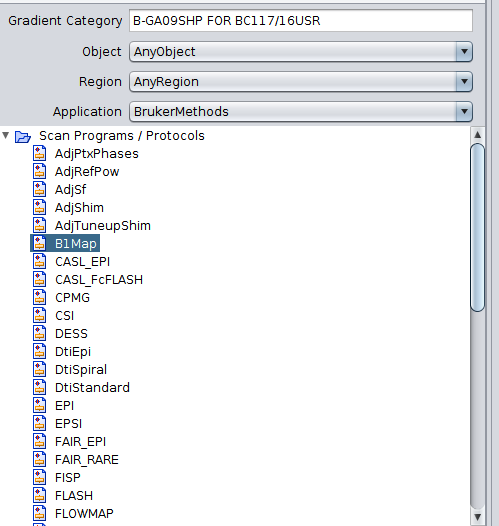499x526 pixels.
Task: Click the protocol list scrollbar up arrow
Action: pos(478,135)
